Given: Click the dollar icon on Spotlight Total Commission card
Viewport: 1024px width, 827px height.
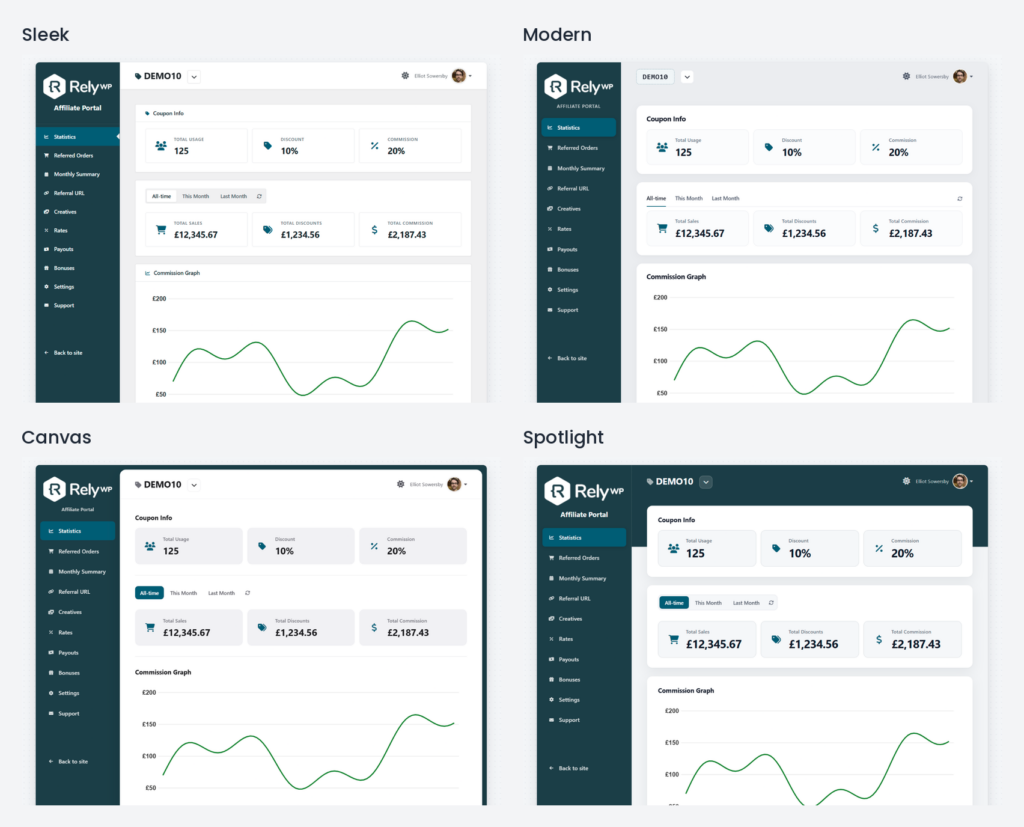Looking at the screenshot, I should [879, 640].
